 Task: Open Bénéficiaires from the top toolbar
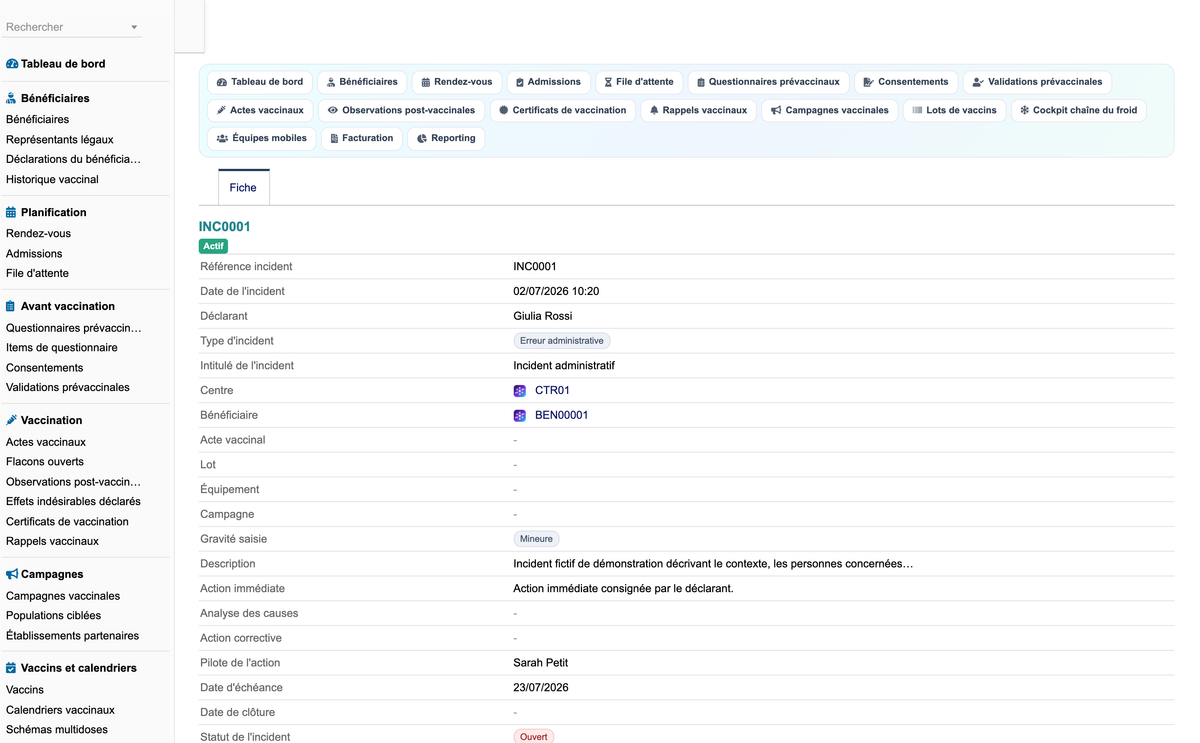pos(362,82)
